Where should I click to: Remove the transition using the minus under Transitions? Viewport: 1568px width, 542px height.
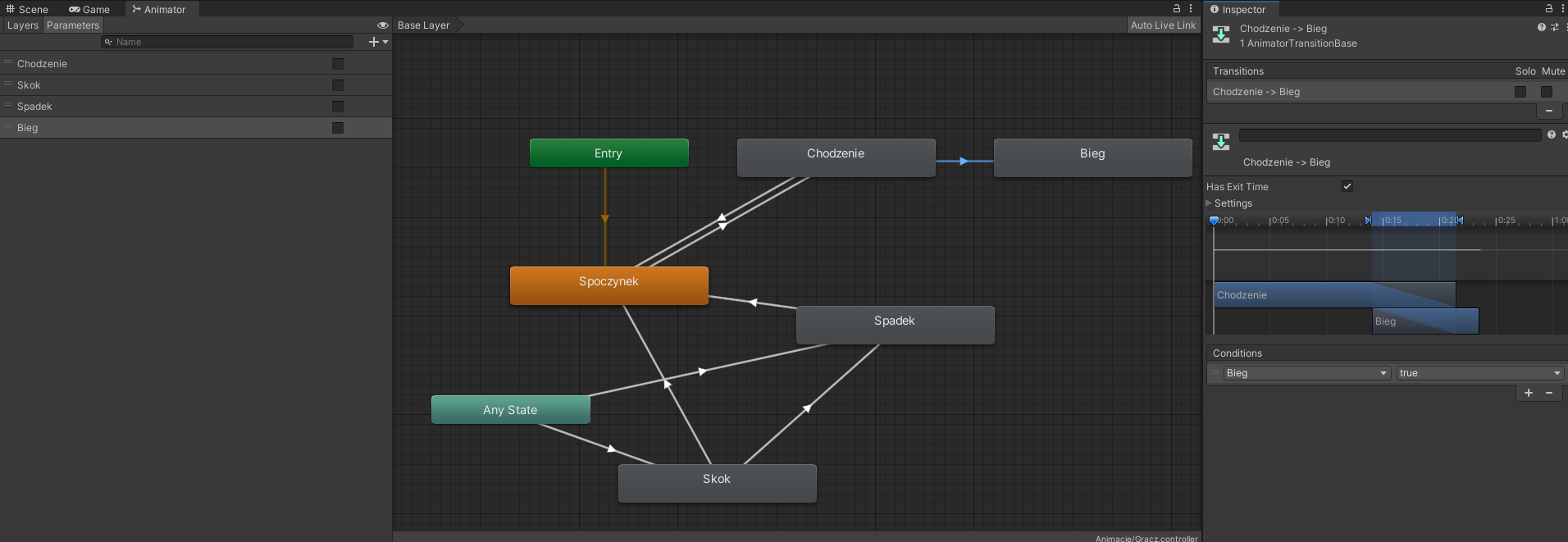1548,111
